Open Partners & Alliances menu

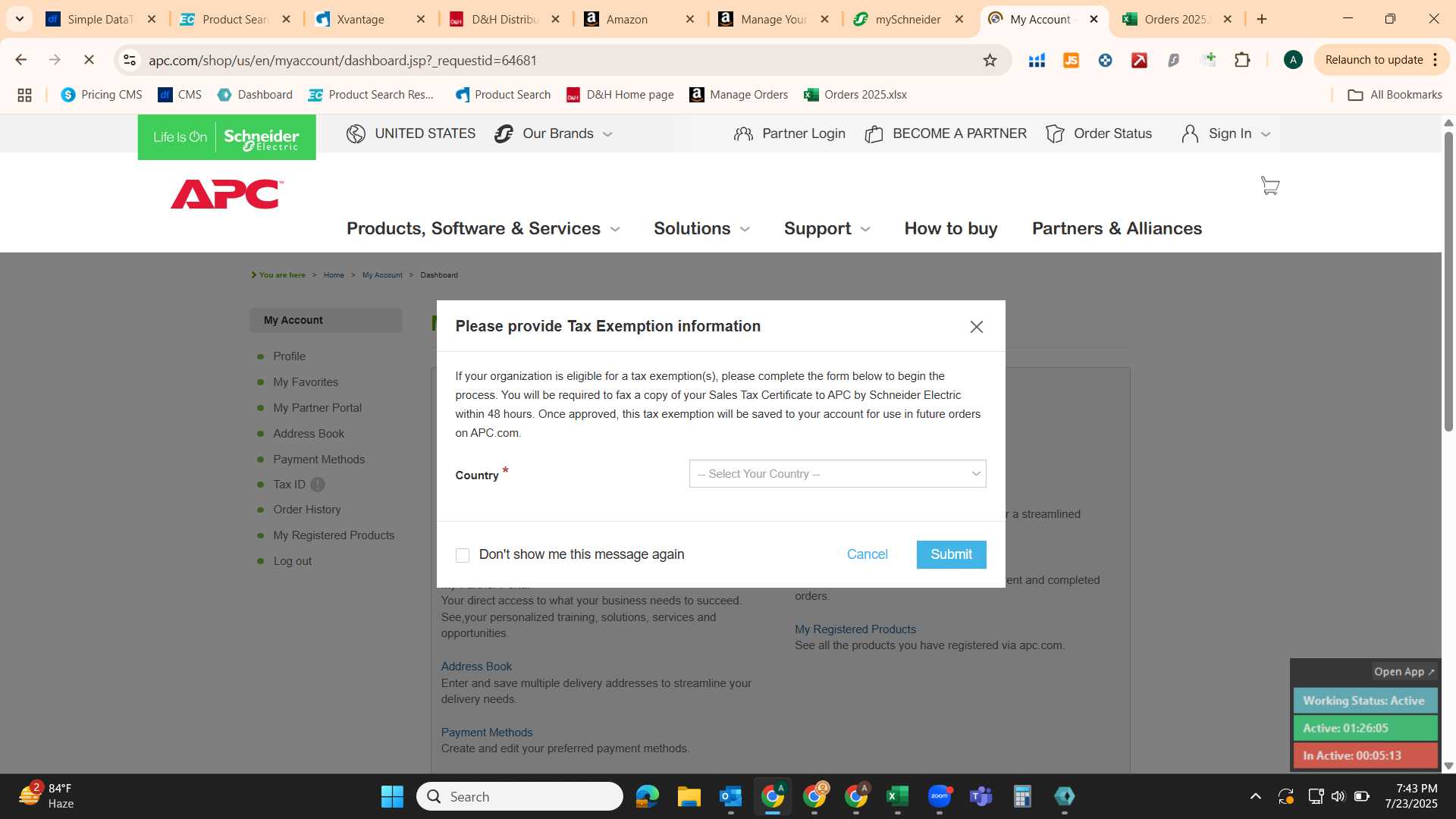[1117, 228]
